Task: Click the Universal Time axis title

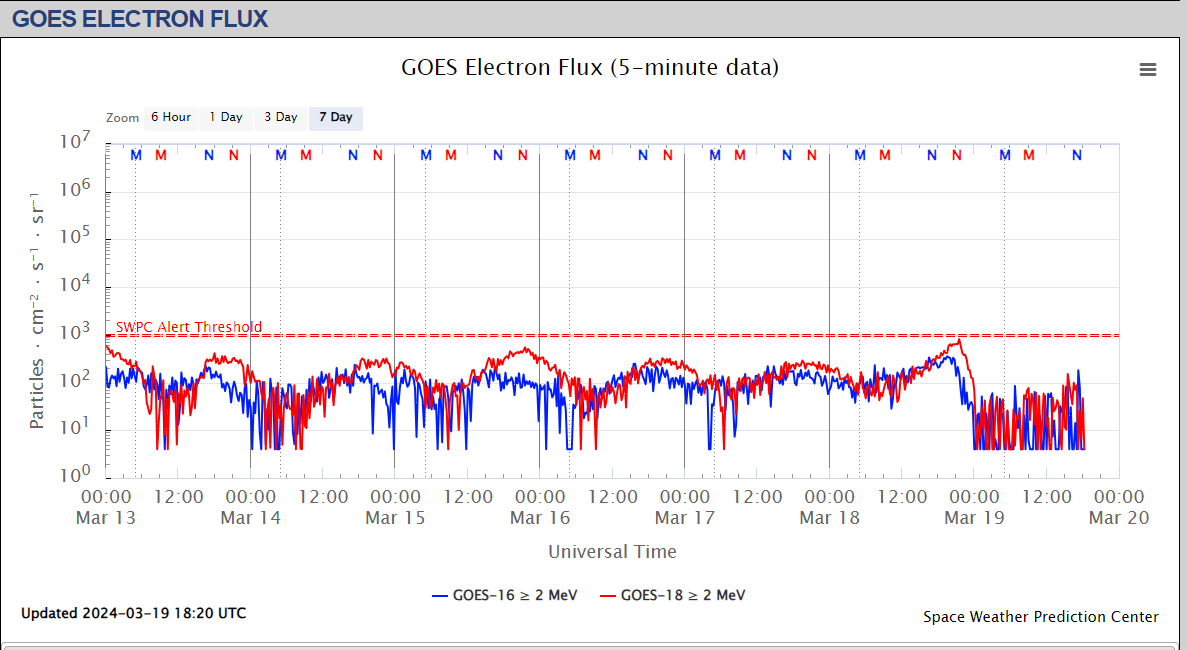Action: (x=612, y=552)
